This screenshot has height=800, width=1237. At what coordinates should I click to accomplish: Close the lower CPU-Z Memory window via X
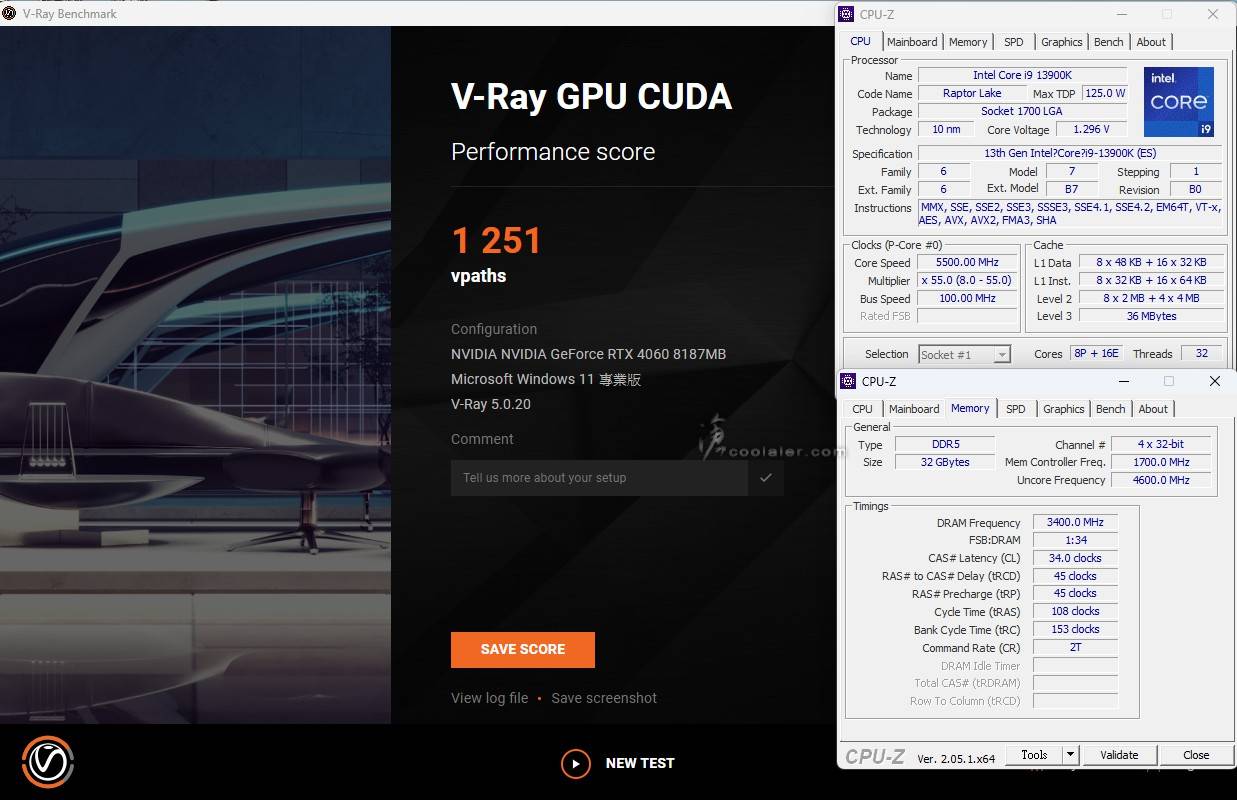[x=1214, y=381]
